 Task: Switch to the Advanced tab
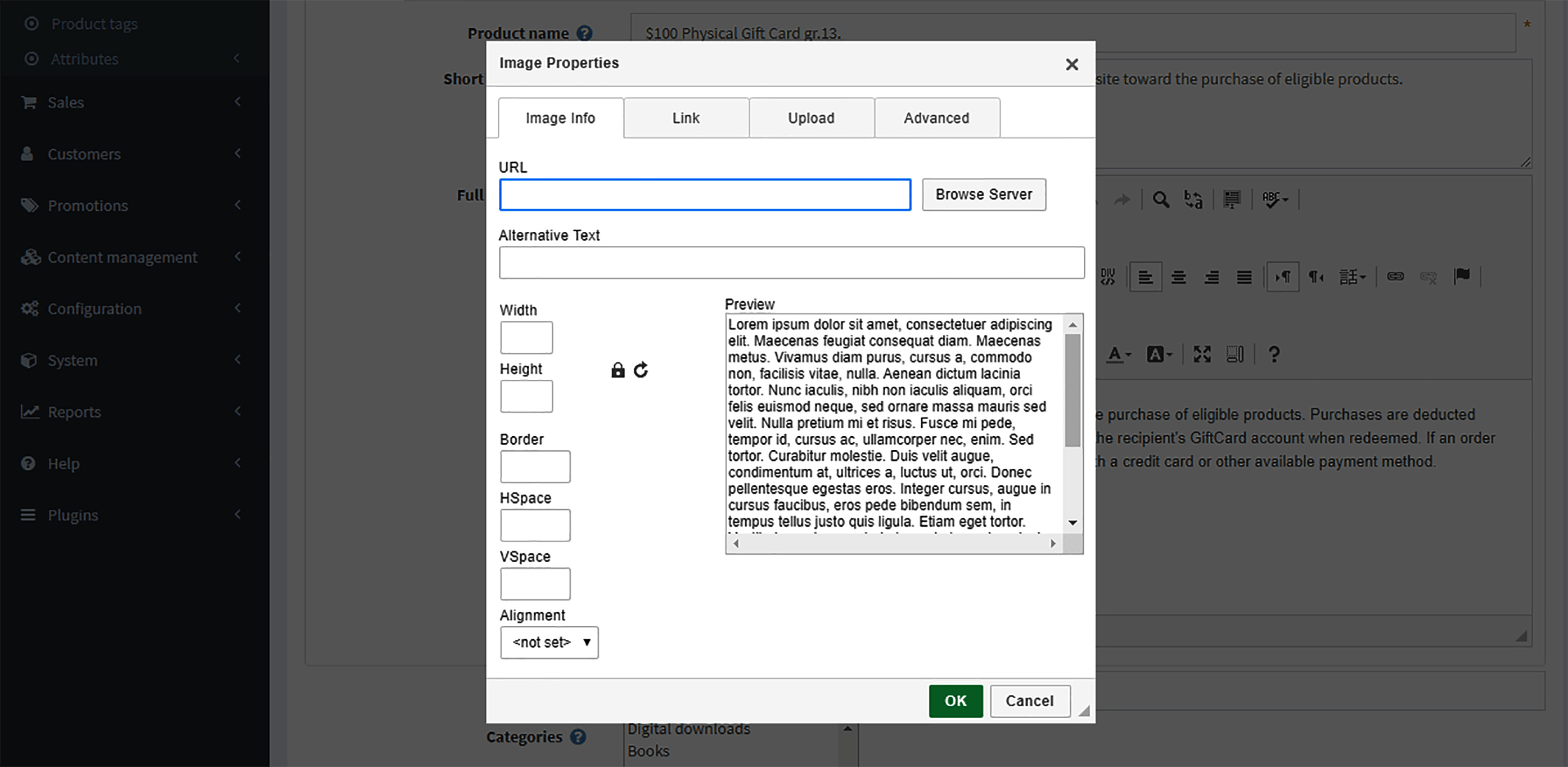tap(937, 118)
